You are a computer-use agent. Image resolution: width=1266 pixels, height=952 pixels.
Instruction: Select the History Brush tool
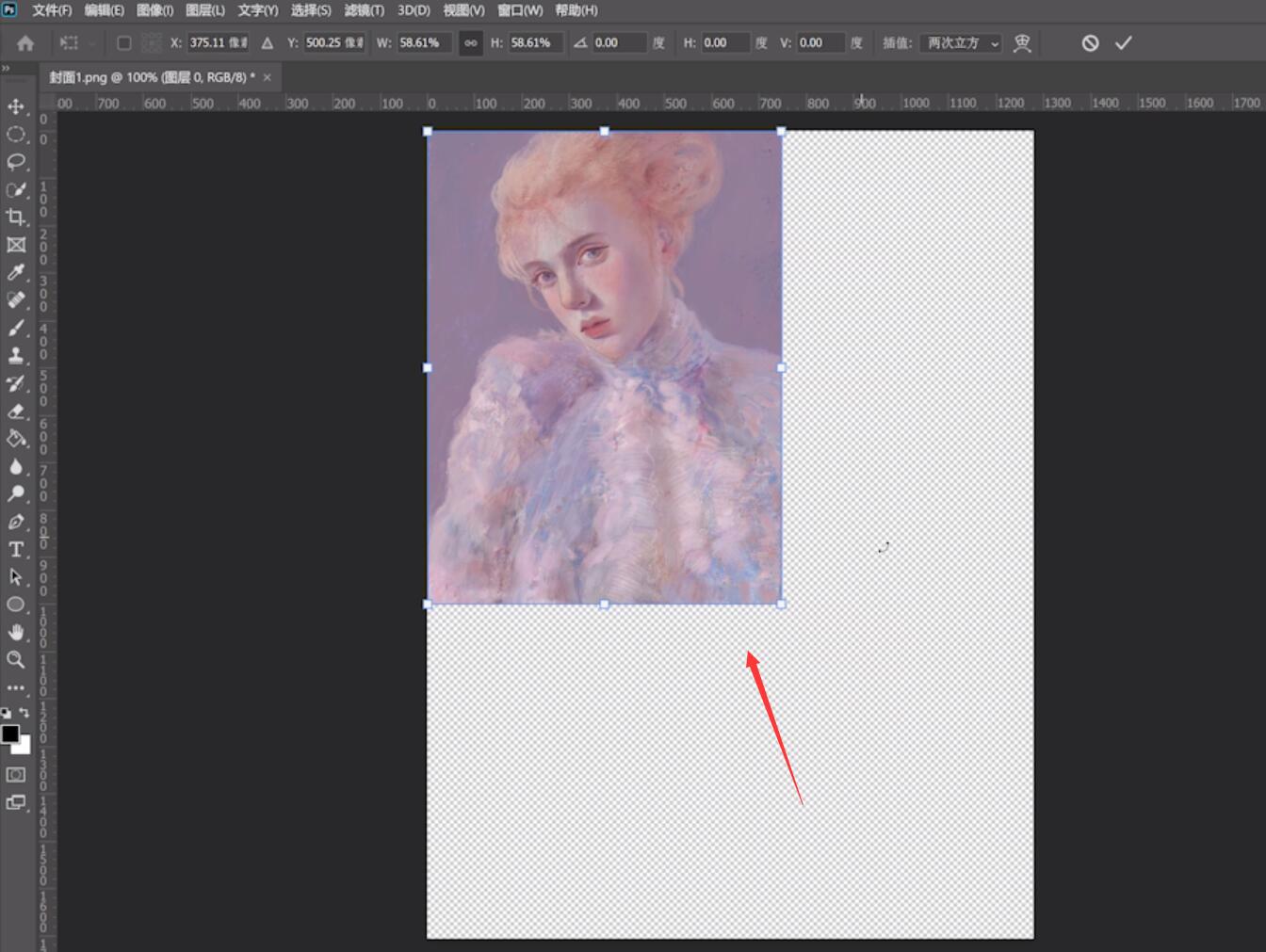pos(16,383)
